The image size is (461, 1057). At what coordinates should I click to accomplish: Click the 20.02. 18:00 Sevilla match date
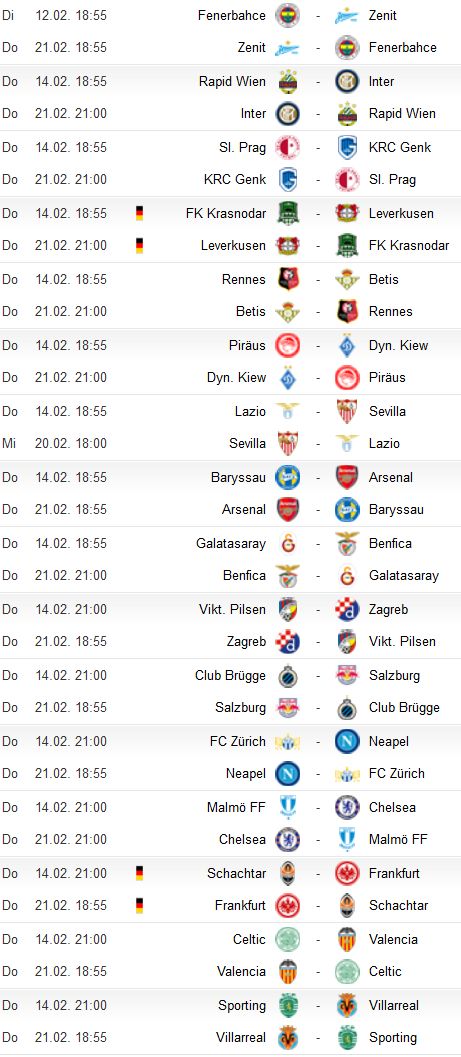tap(71, 444)
